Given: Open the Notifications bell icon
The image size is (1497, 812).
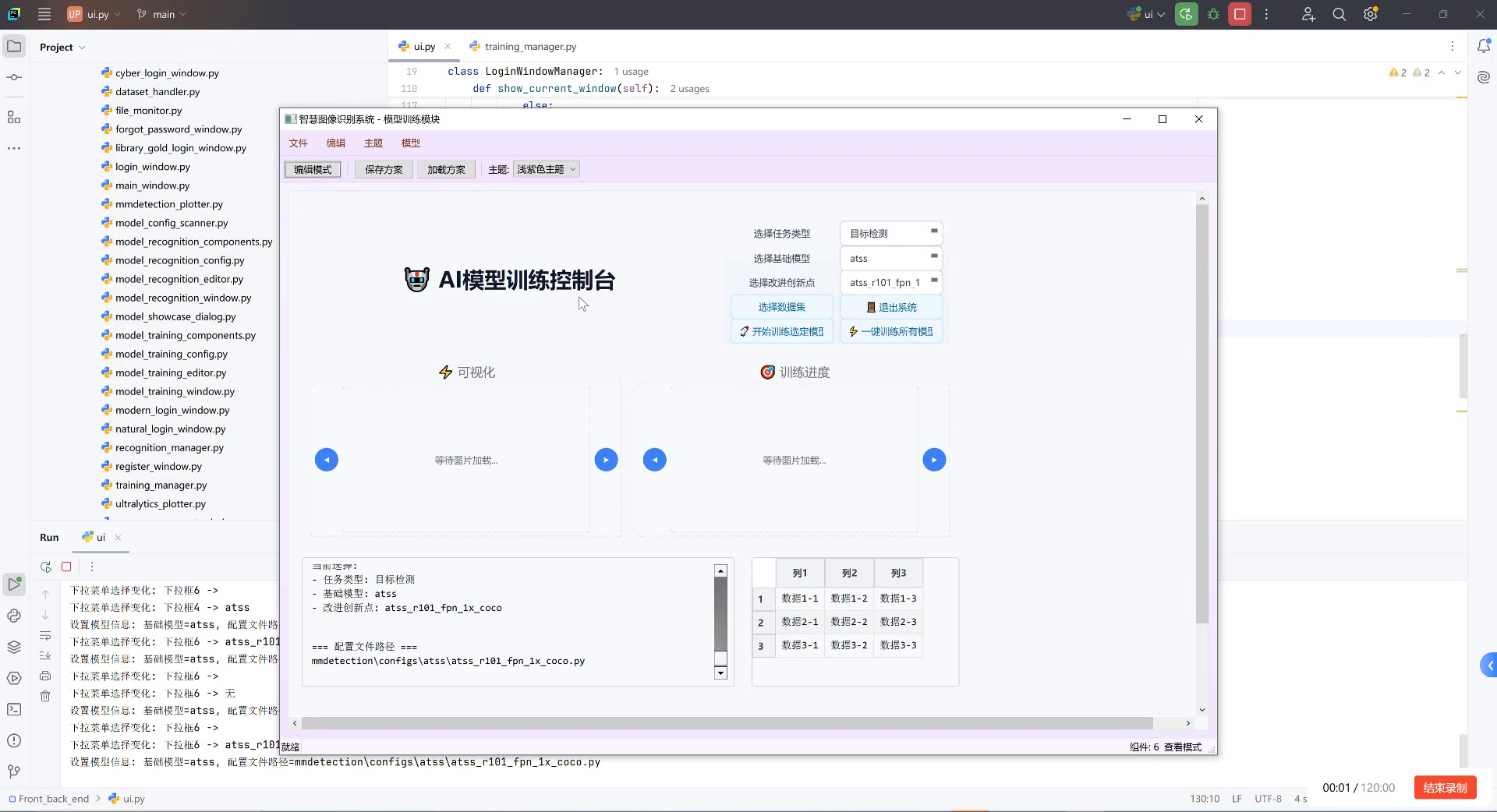Looking at the screenshot, I should click(1483, 47).
